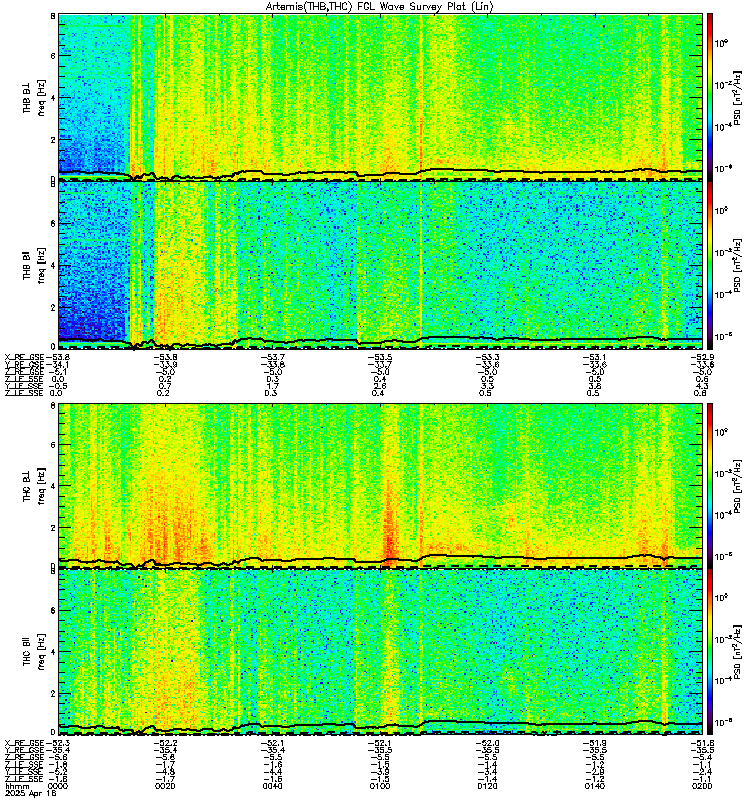Click the THC B∥ panel color bar
Screen dimensions: 750x800
point(710,652)
